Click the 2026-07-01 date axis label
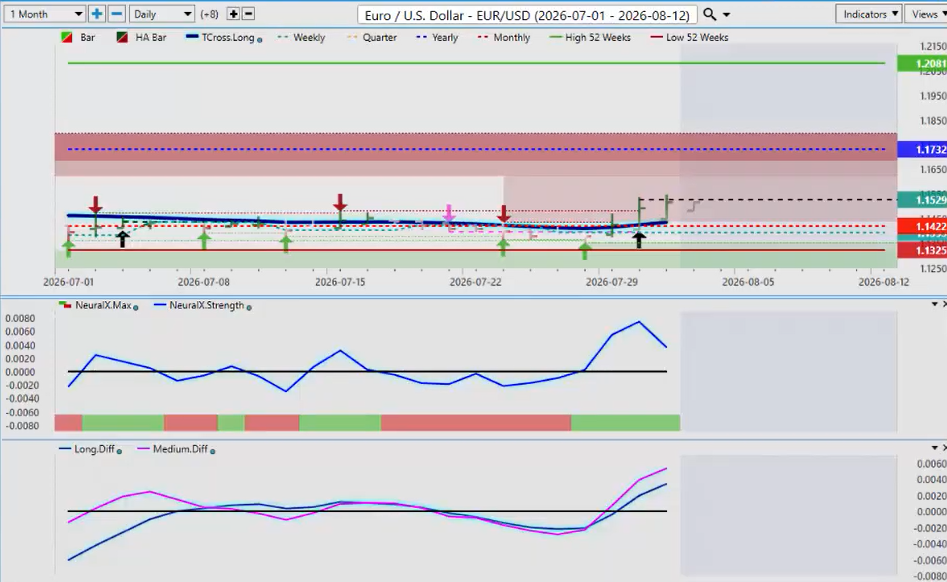This screenshot has width=947, height=582. tap(68, 282)
